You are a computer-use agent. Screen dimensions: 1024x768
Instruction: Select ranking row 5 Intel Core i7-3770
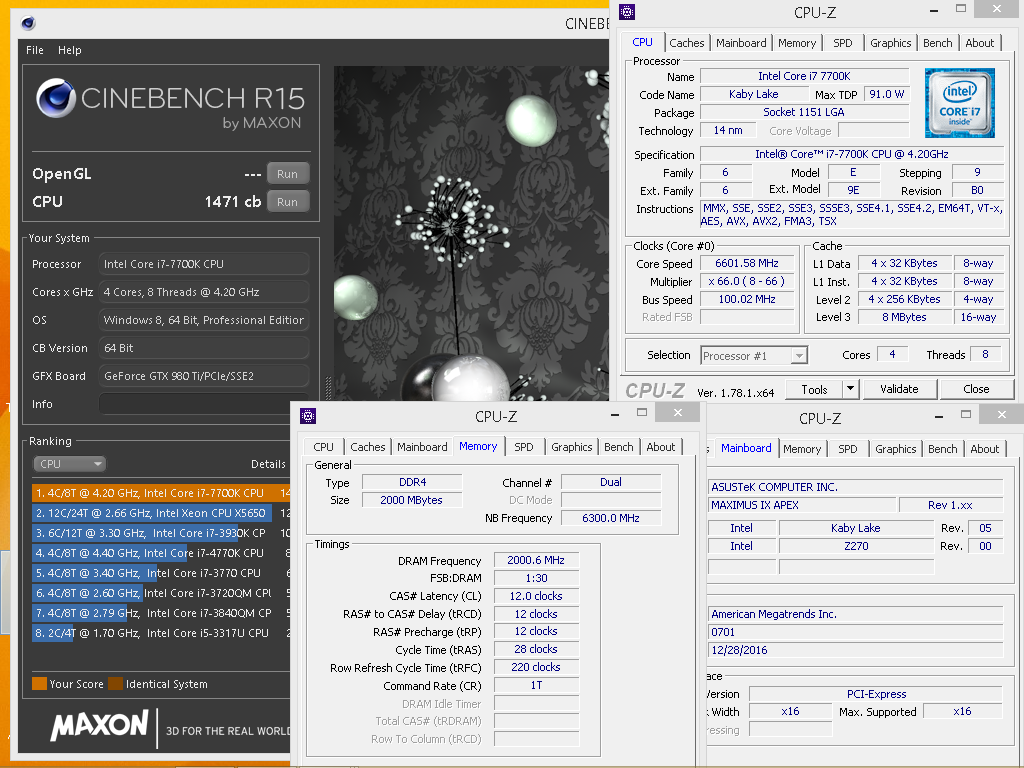coord(161,573)
